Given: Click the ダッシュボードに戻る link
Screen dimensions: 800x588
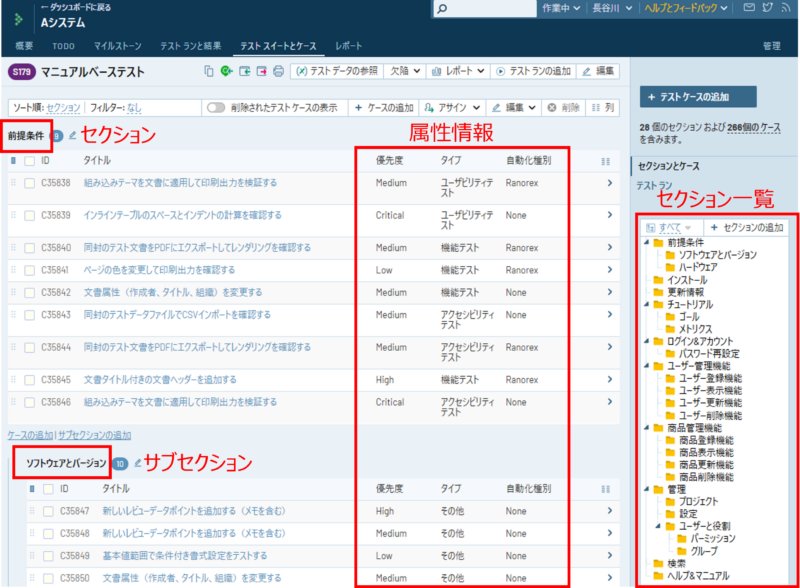Looking at the screenshot, I should (x=76, y=7).
